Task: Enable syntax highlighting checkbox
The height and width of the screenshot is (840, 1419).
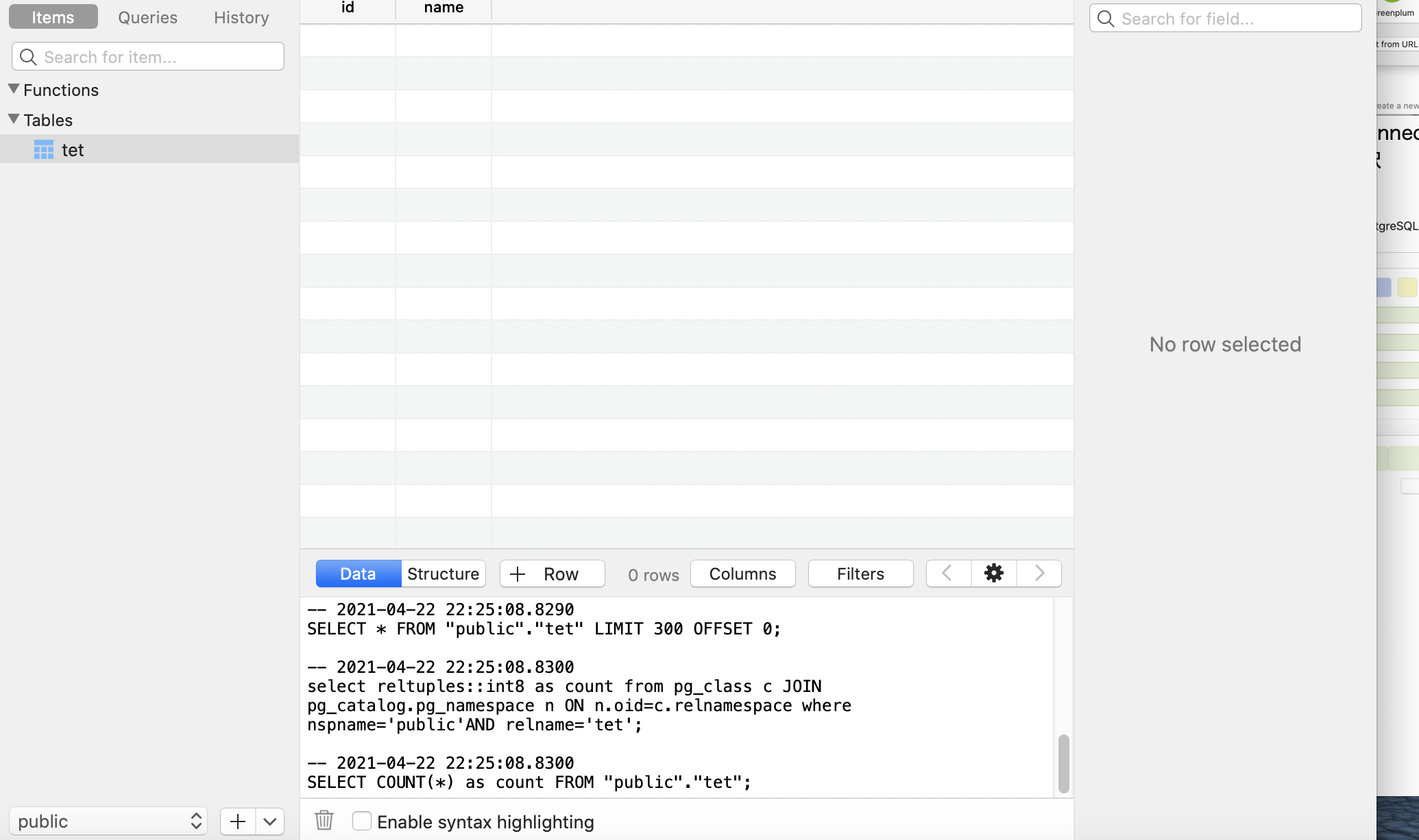Action: 362,821
